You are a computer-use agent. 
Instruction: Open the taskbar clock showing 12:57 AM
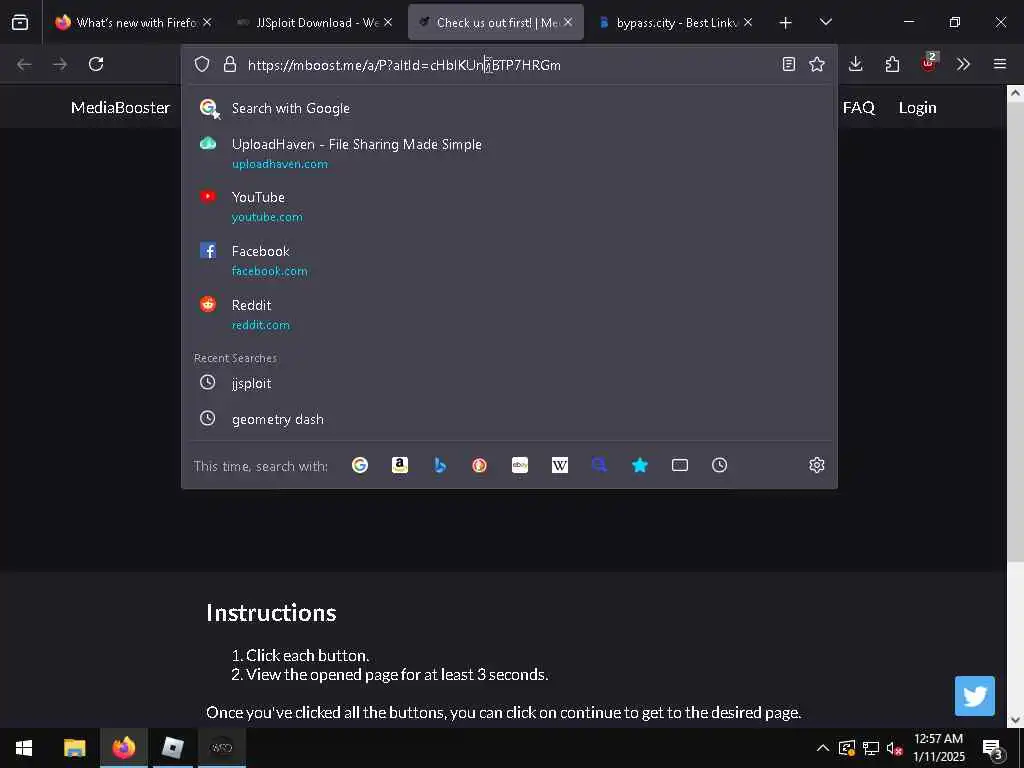tap(938, 748)
